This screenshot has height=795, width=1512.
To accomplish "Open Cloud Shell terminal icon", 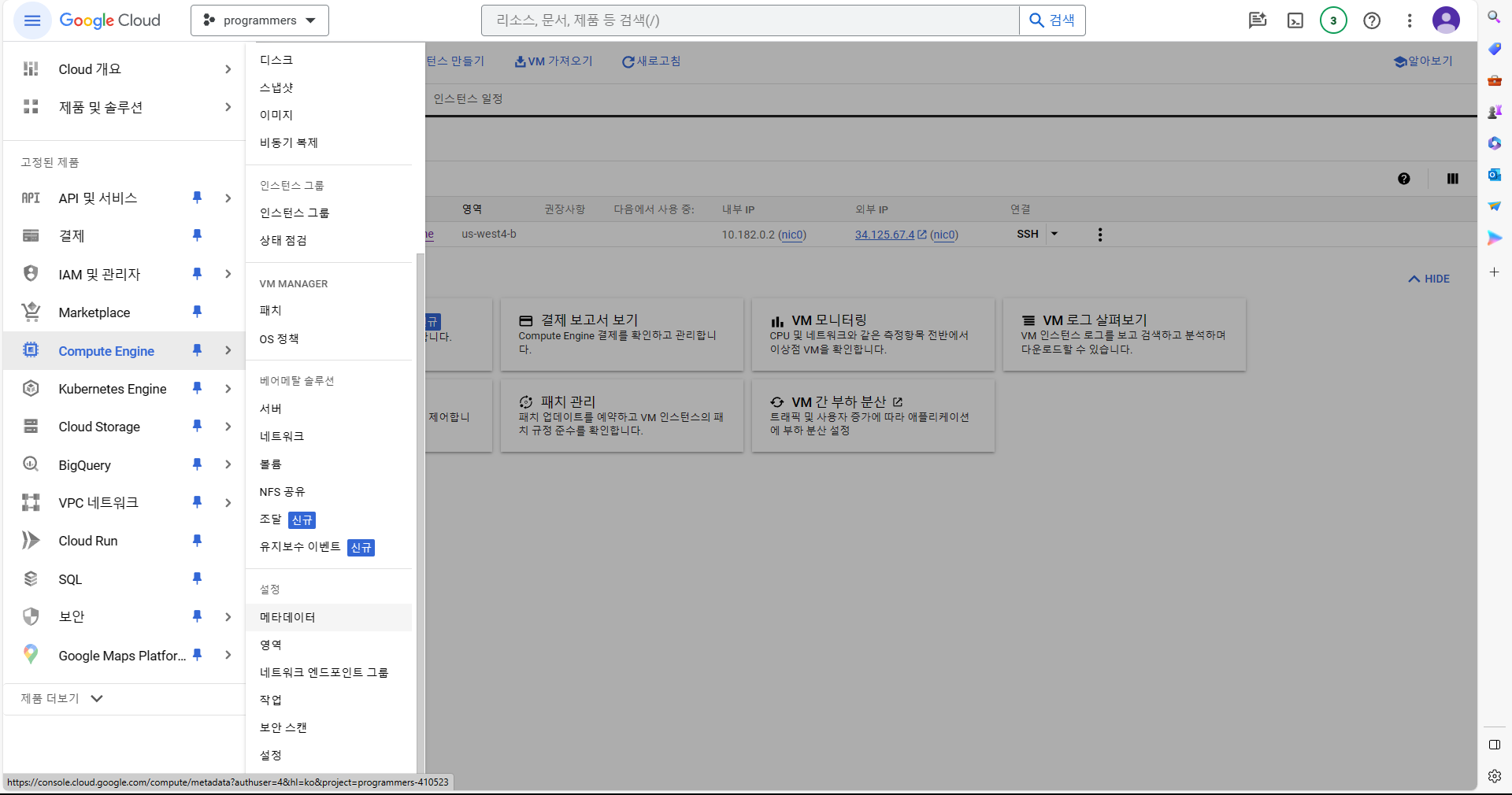I will 1295,20.
